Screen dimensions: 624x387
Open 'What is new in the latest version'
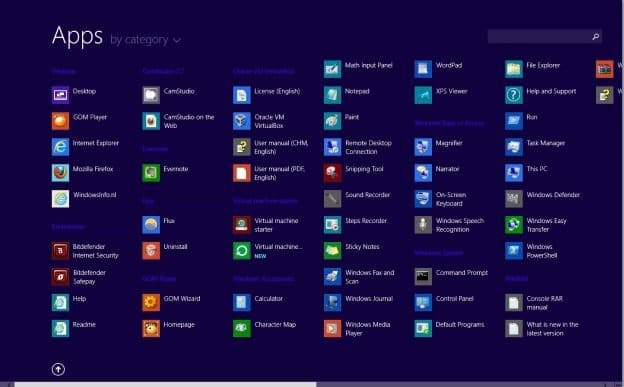pos(543,328)
